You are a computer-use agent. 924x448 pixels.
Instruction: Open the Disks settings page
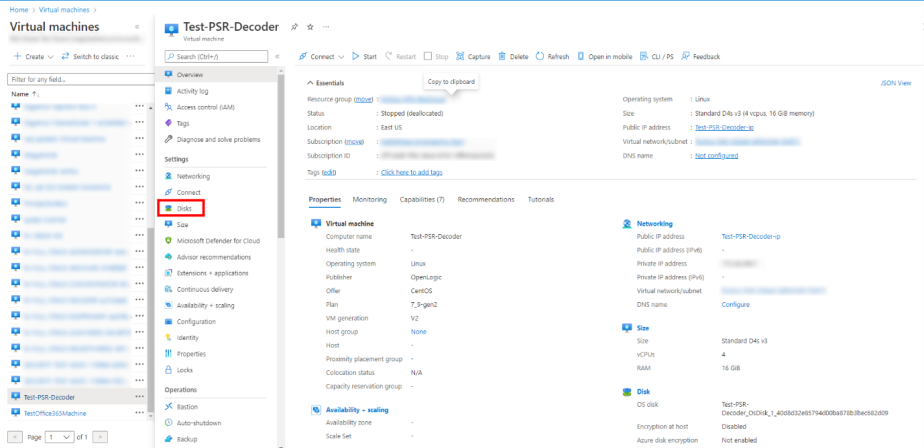point(182,208)
